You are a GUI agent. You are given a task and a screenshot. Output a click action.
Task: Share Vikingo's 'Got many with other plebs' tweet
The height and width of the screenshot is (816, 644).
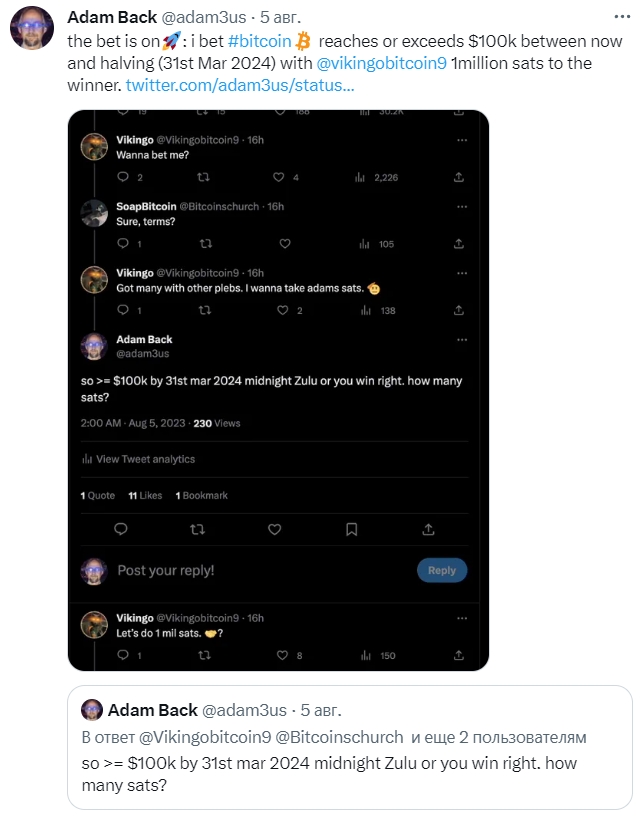(459, 310)
